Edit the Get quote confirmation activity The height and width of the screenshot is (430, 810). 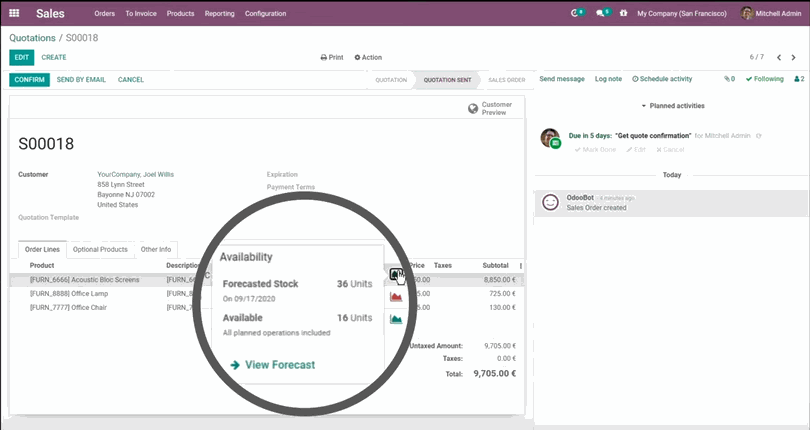coord(636,149)
